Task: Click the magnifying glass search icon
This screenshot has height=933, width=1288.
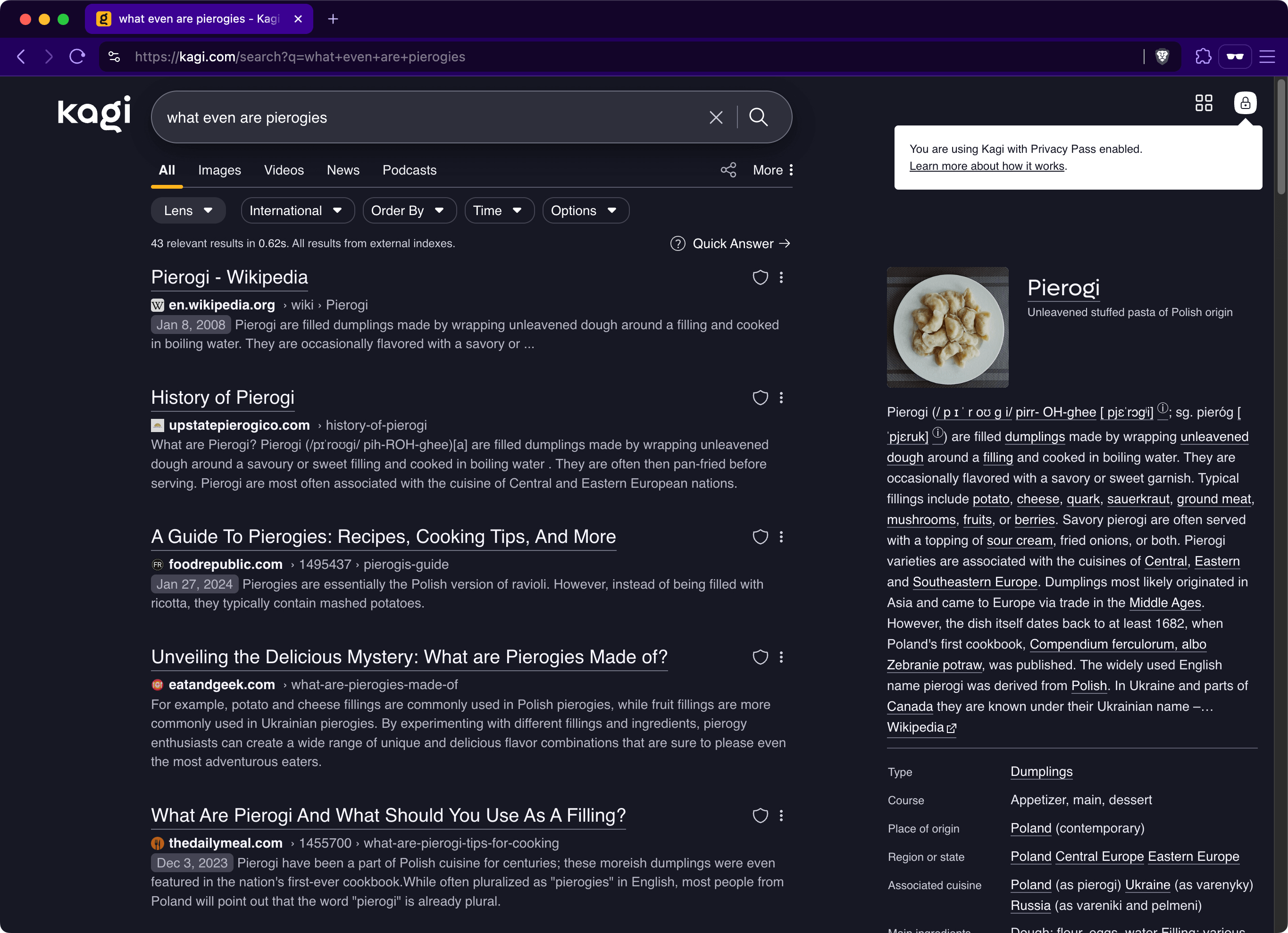Action: pyautogui.click(x=759, y=117)
